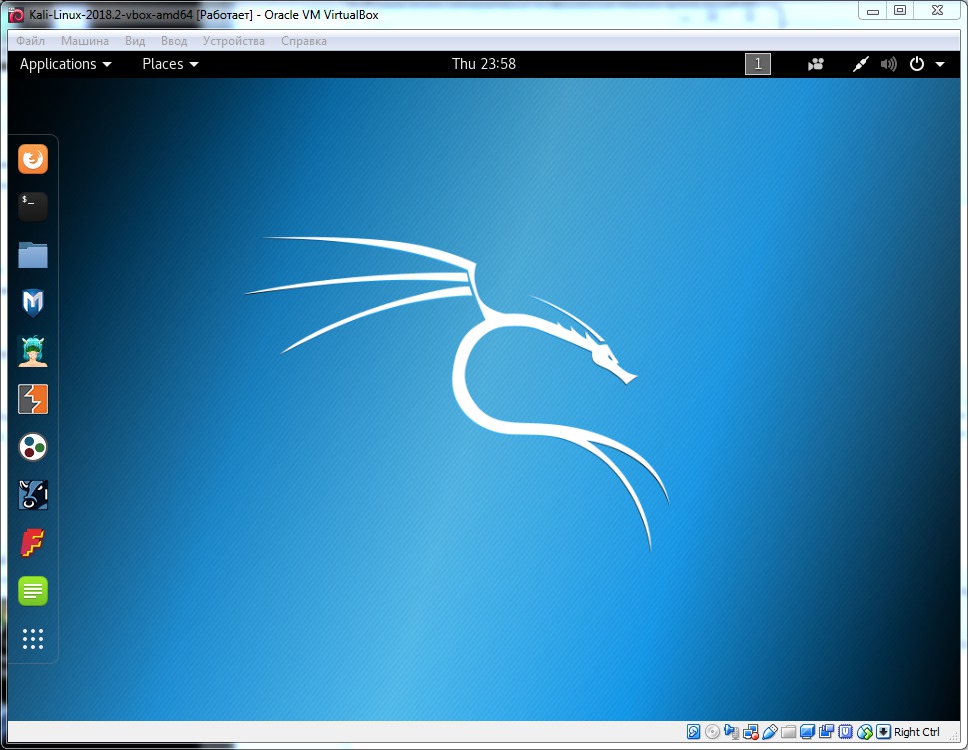Screen dimensions: 968x750
Task: Click the hard disk indicator in VirtualBox status bar
Action: click(694, 732)
